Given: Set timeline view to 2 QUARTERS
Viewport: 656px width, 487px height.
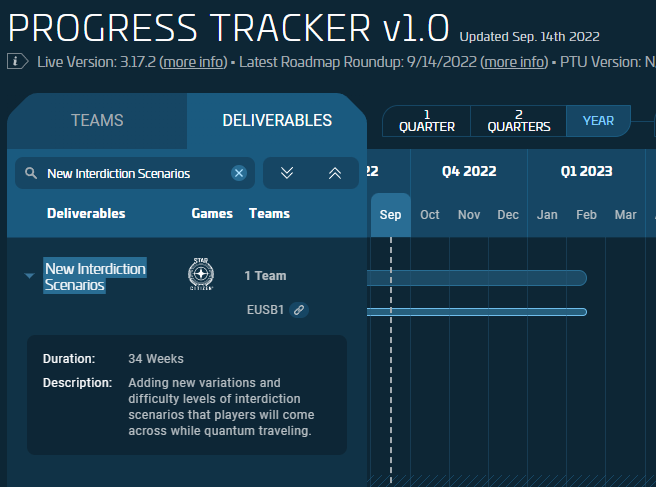Looking at the screenshot, I should point(519,121).
